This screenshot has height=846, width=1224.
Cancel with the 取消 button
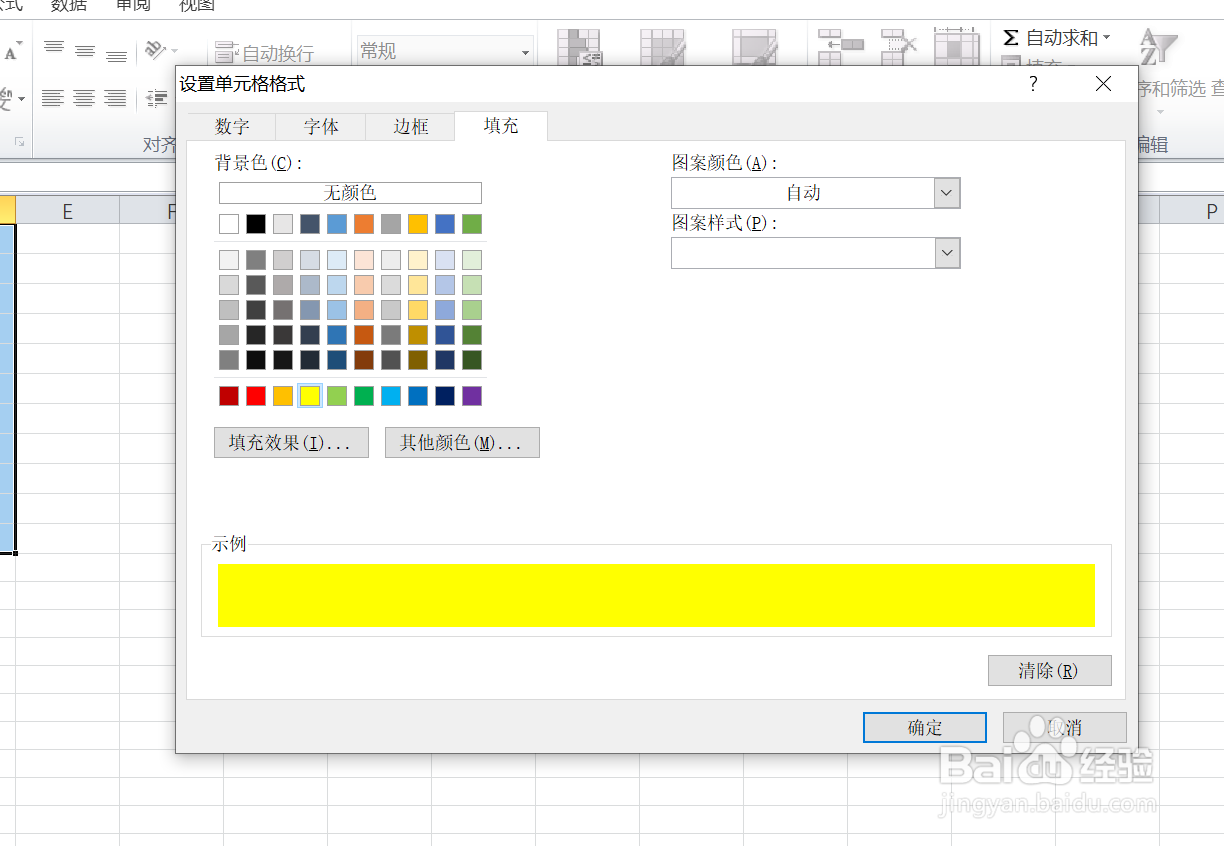coord(1065,728)
